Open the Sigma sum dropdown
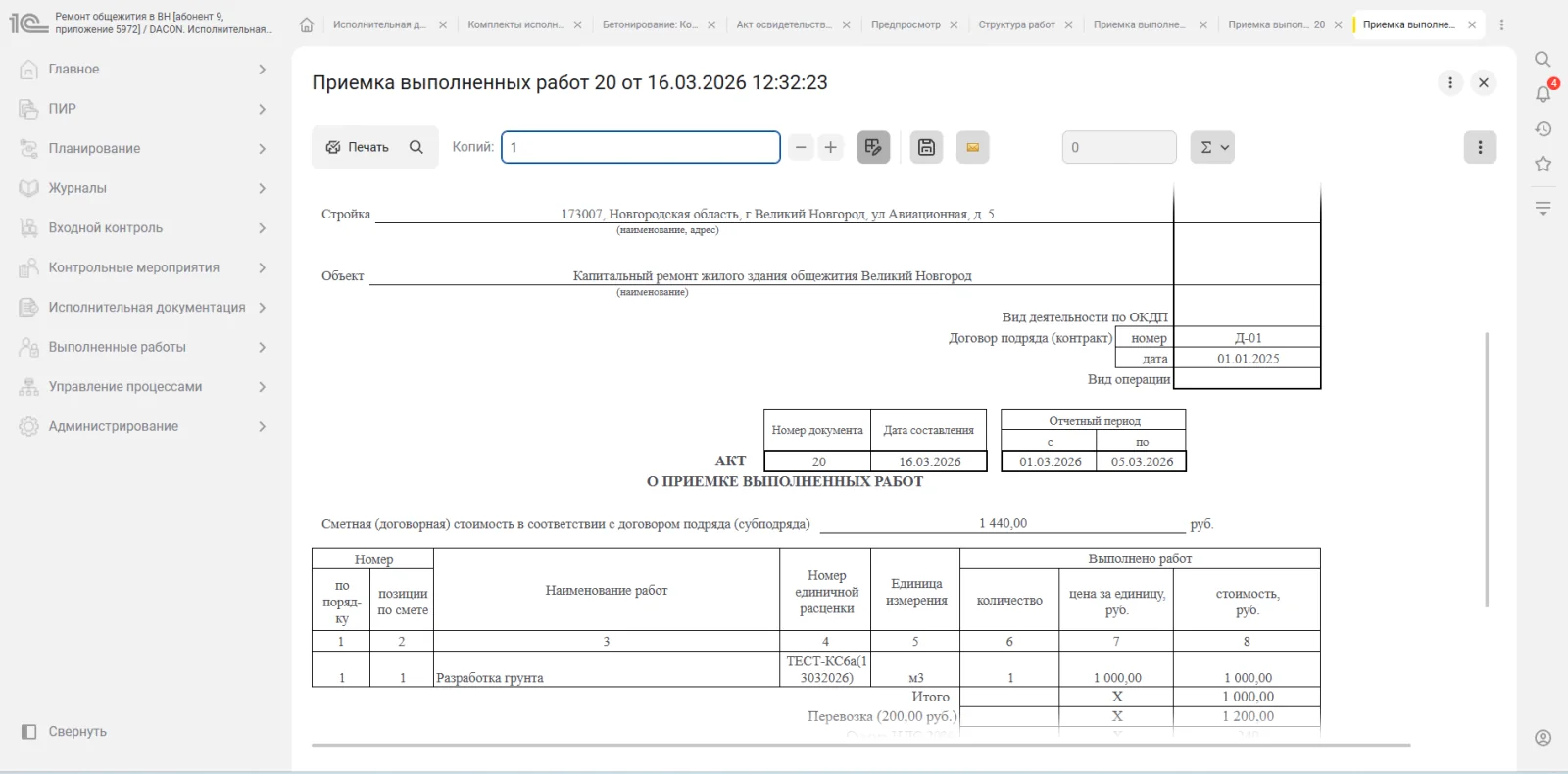 (x=1212, y=147)
